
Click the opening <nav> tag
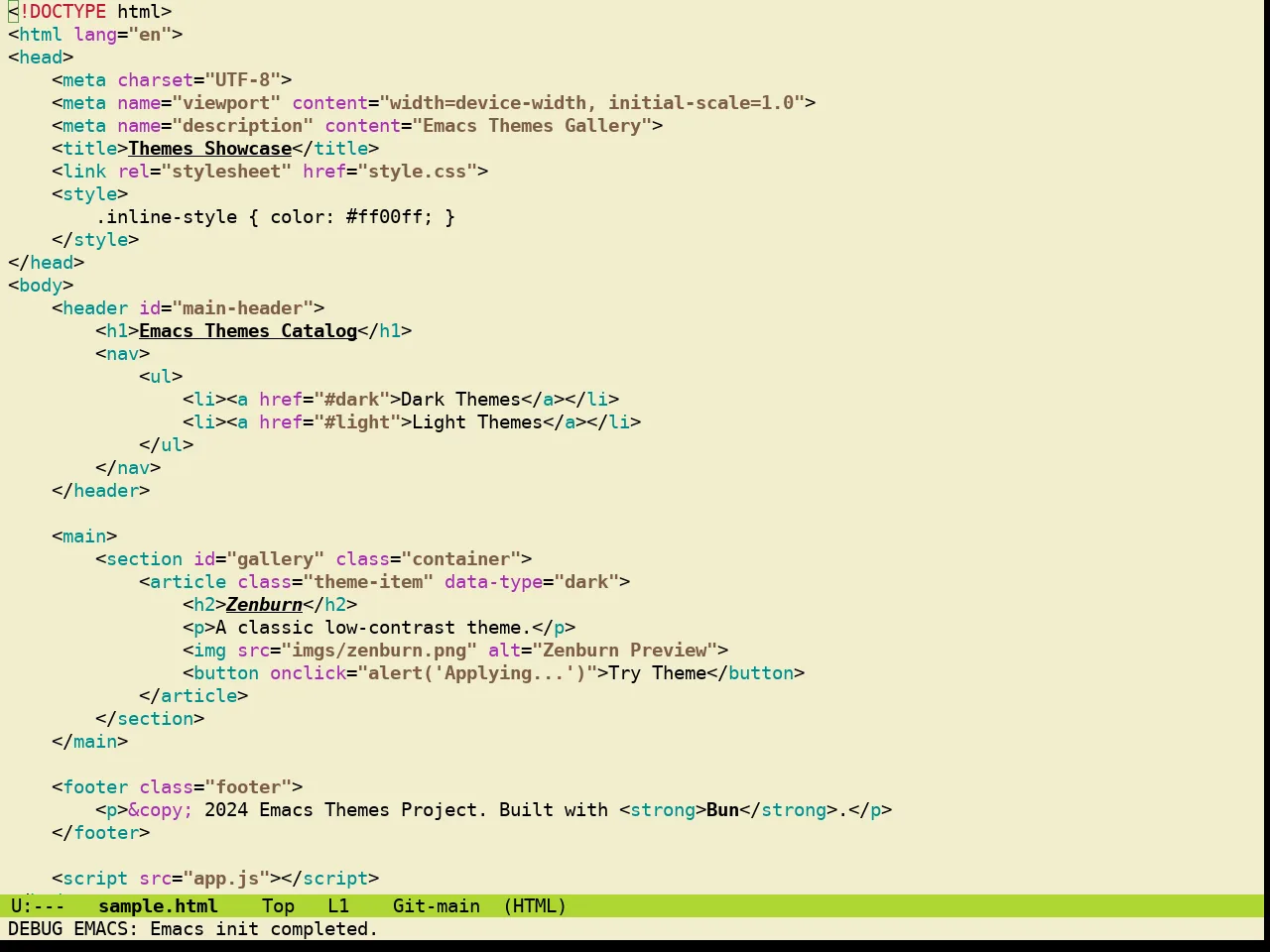(x=122, y=354)
